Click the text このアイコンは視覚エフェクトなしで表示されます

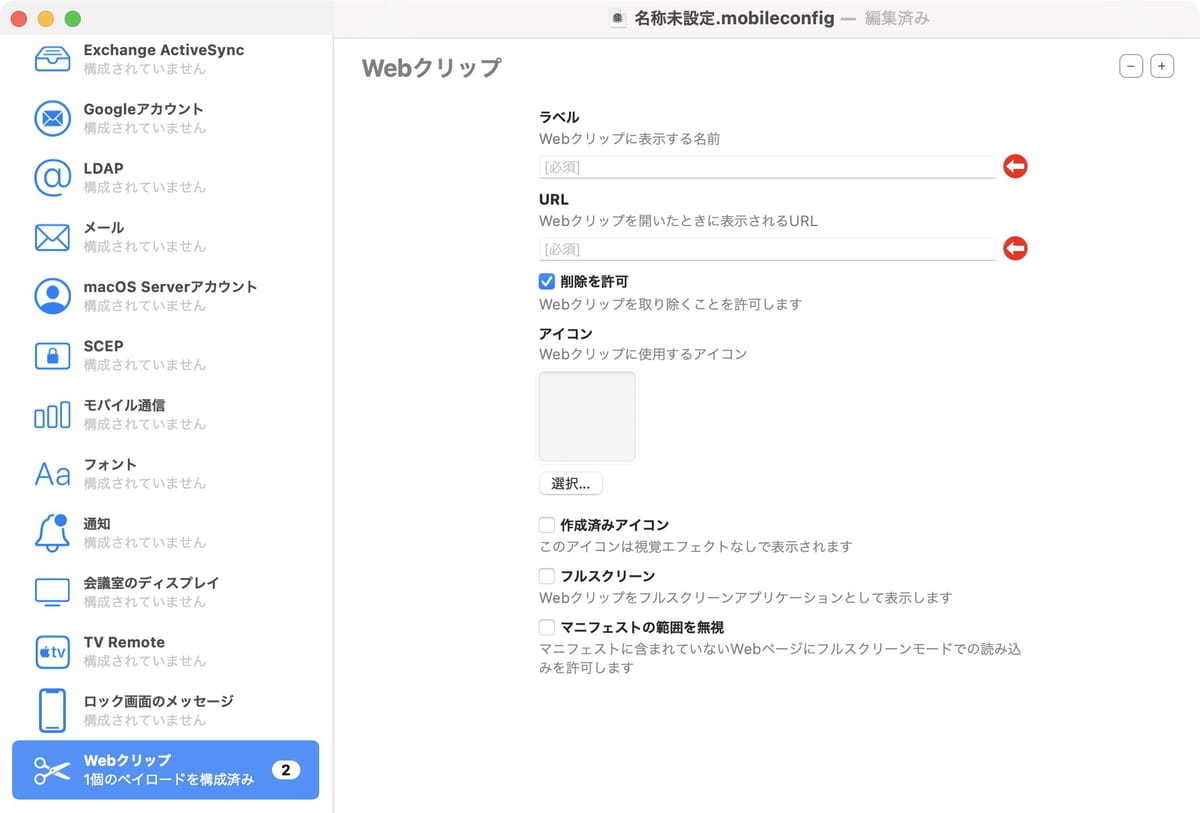coord(695,547)
